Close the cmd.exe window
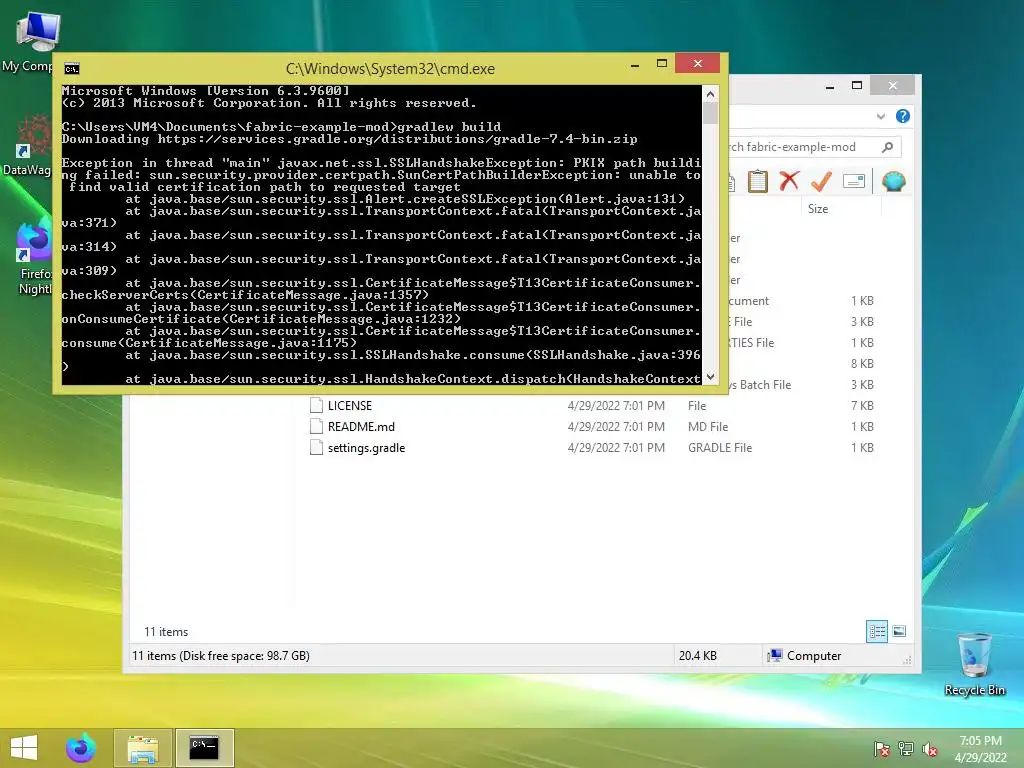1024x768 pixels. [x=697, y=63]
